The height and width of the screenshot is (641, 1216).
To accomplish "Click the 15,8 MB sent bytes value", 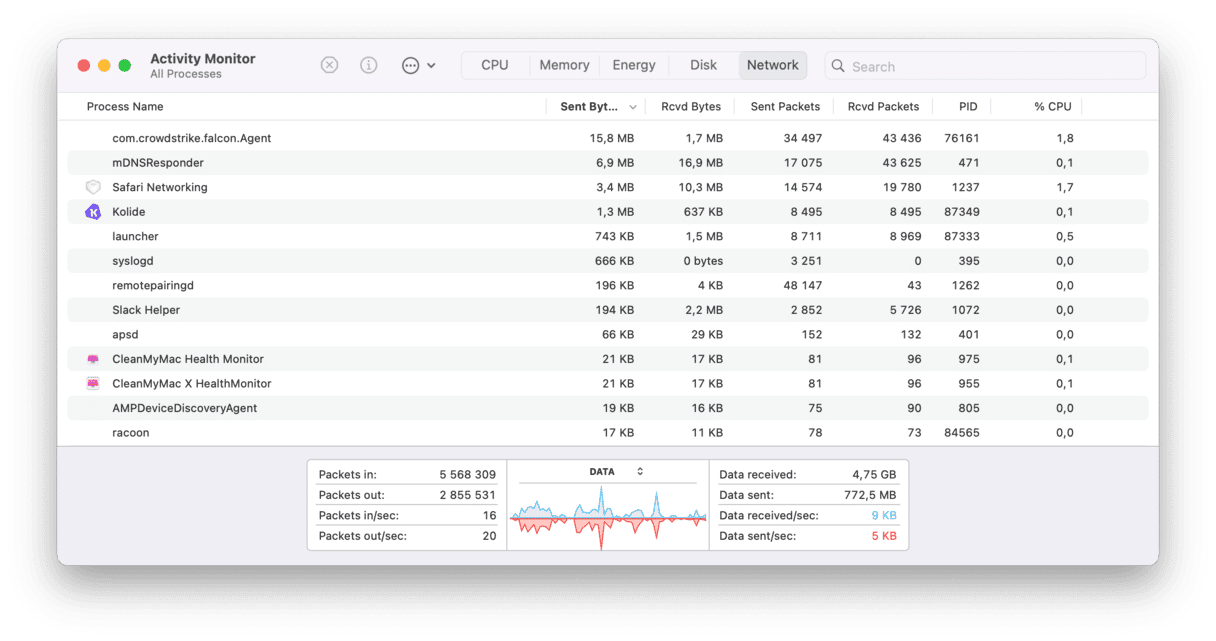I will (612, 138).
